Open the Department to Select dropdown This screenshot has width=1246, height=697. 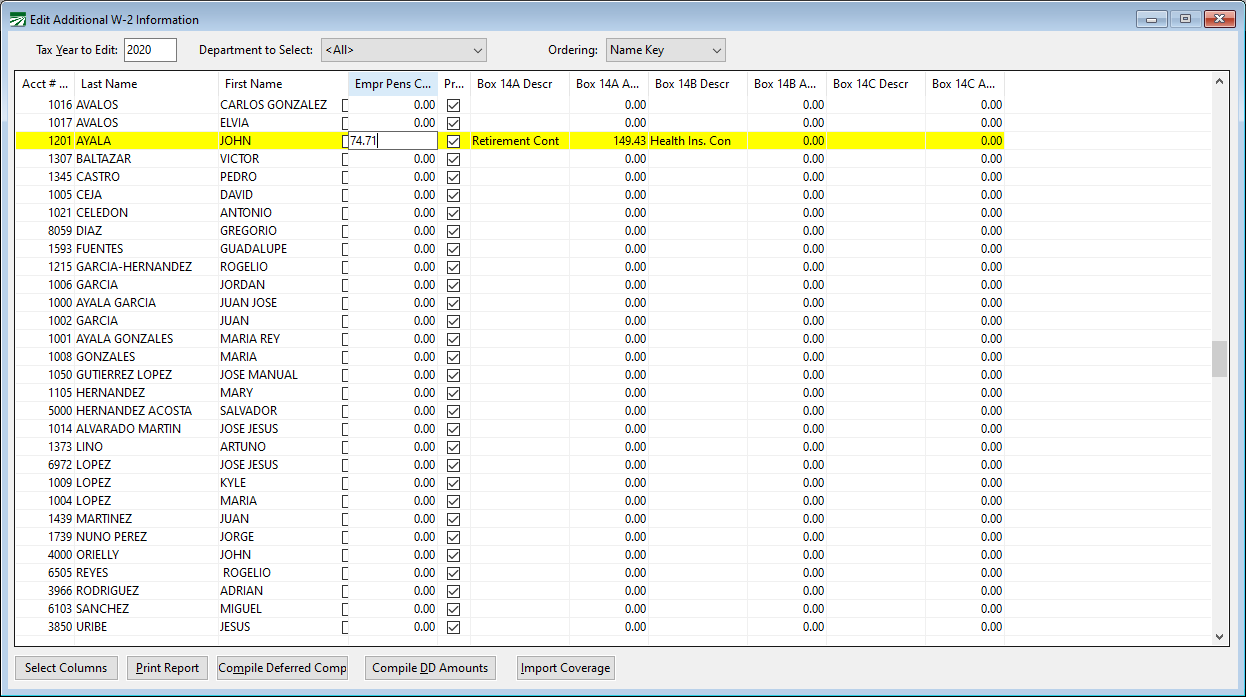pos(404,50)
